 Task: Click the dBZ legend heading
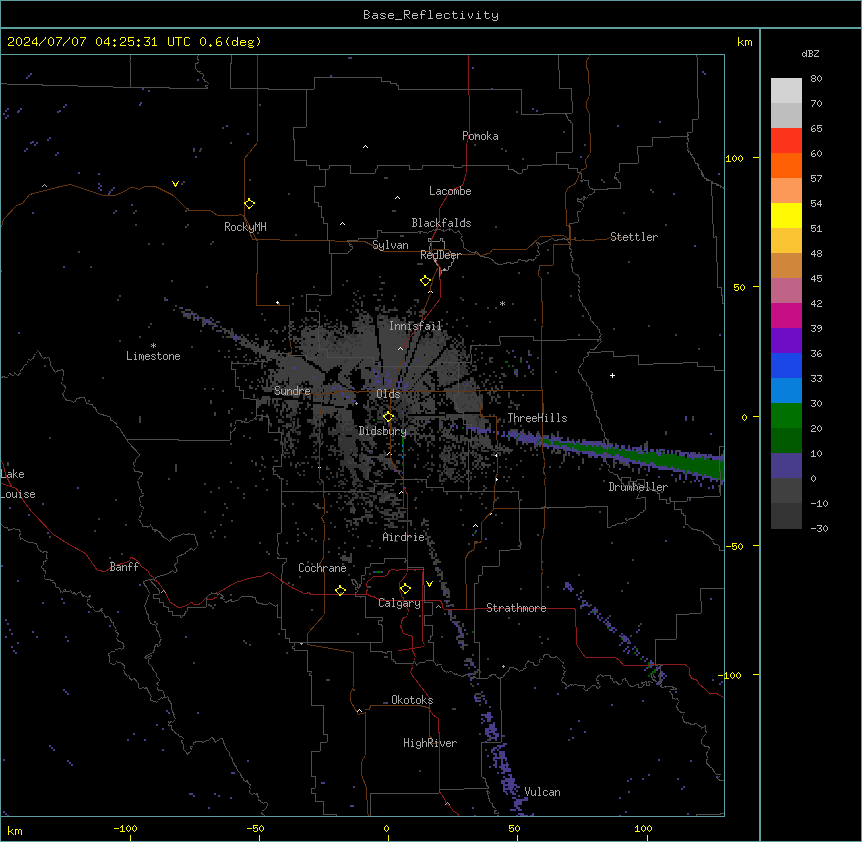coord(810,53)
